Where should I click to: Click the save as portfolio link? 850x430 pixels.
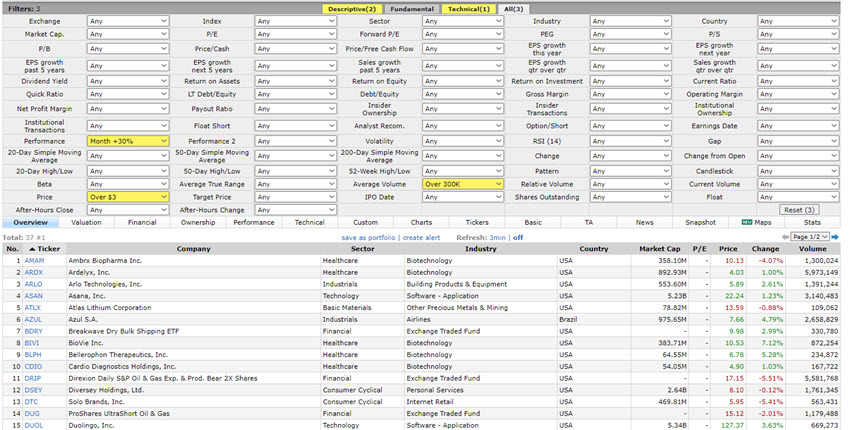368,238
